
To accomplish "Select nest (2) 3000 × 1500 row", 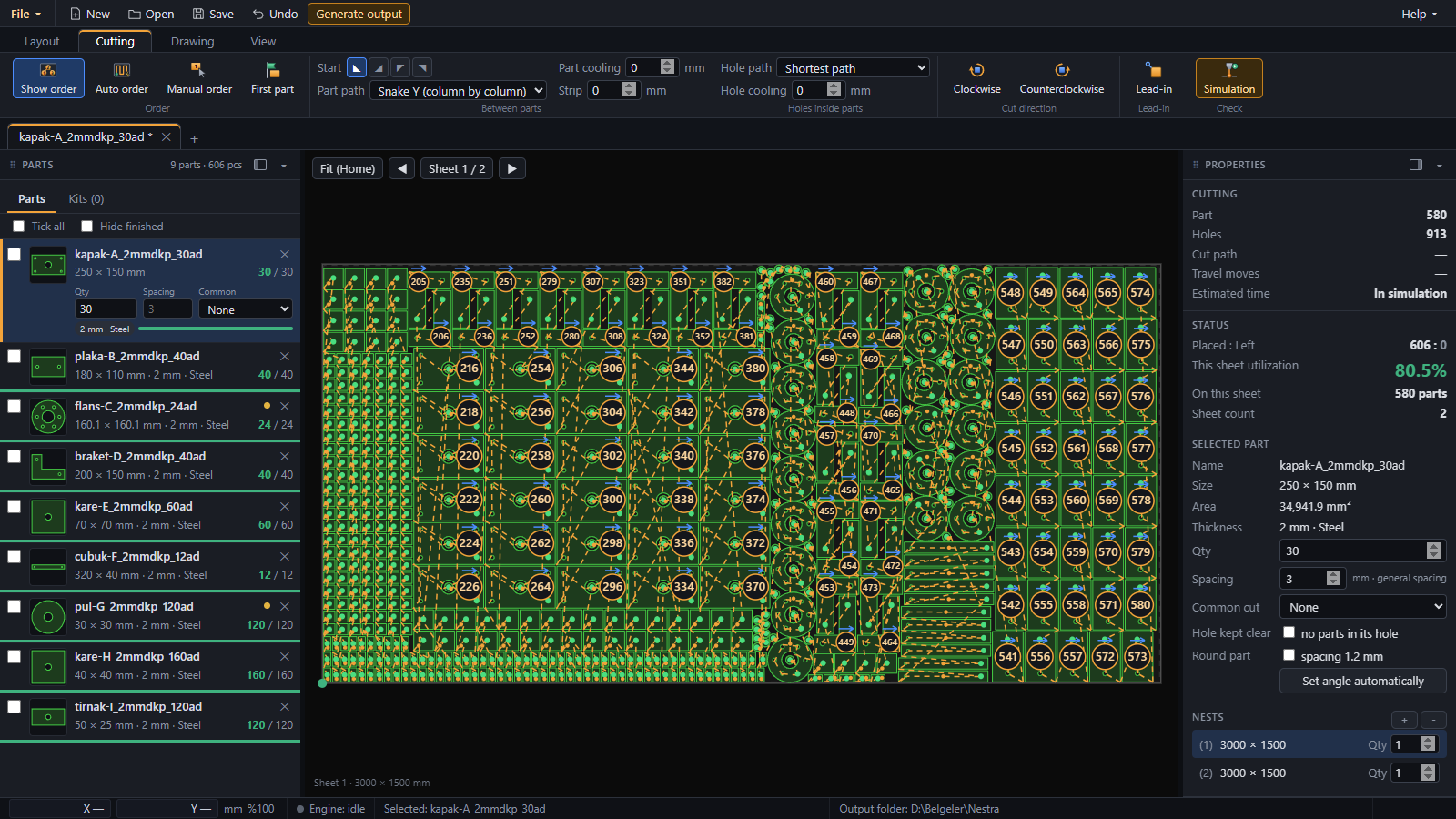I will pyautogui.click(x=1319, y=773).
